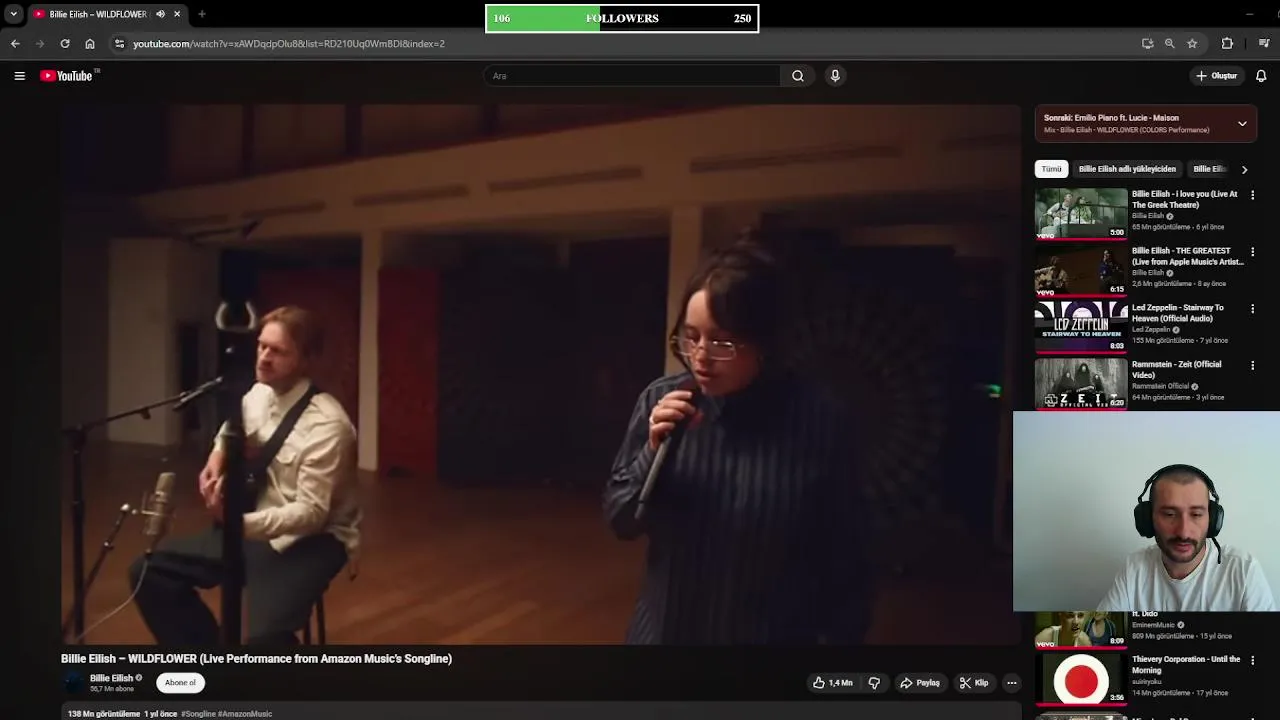Subscribe using the Abone ol button

coord(180,683)
